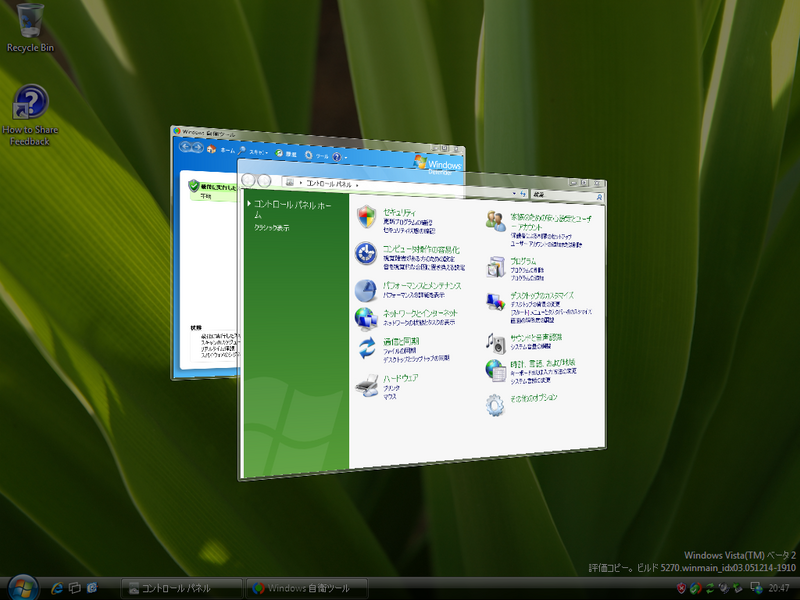800x600 pixels.
Task: Open the Network and Internet globe icon
Action: pos(366,318)
